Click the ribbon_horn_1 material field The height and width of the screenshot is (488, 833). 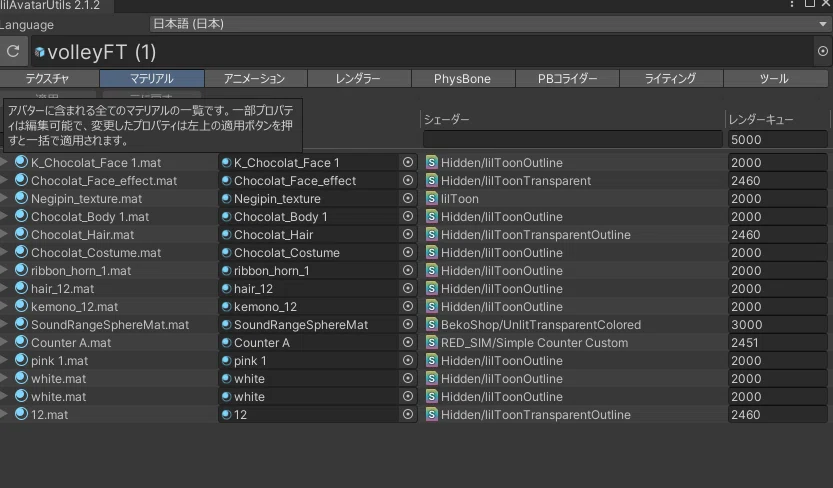pos(309,271)
